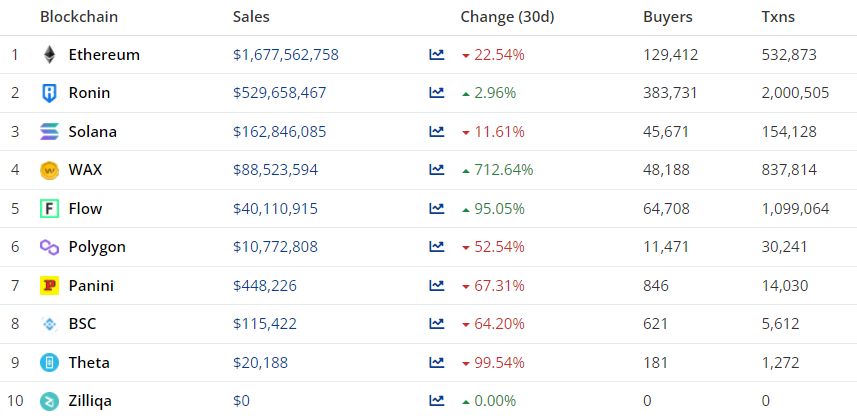Viewport: 857px width, 416px height.
Task: Click the BSC logo icon
Action: coord(49,324)
